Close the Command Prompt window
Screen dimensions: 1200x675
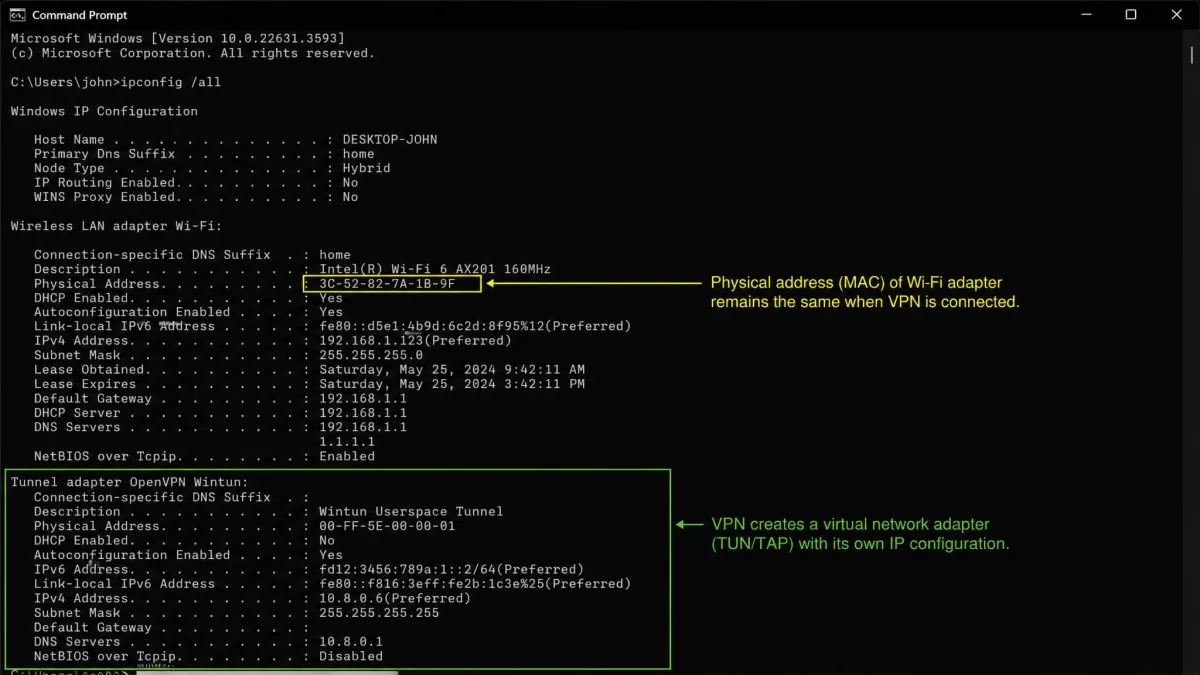click(x=1177, y=15)
